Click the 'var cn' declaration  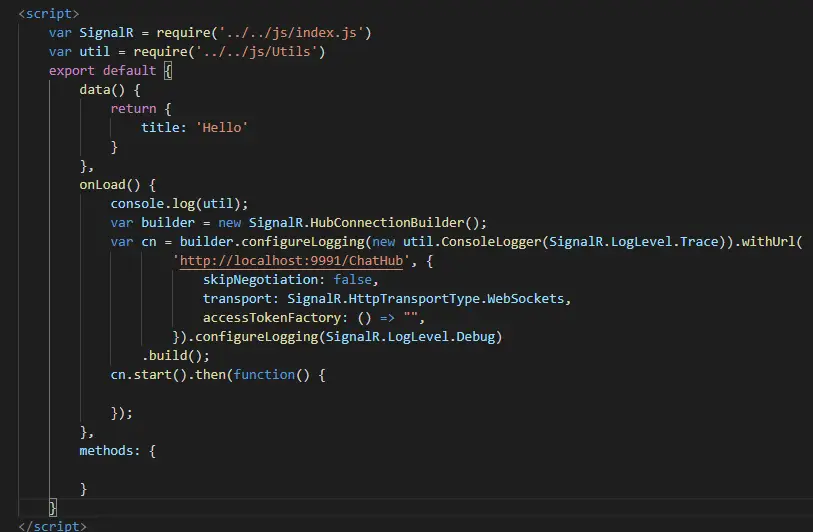pyautogui.click(x=133, y=242)
